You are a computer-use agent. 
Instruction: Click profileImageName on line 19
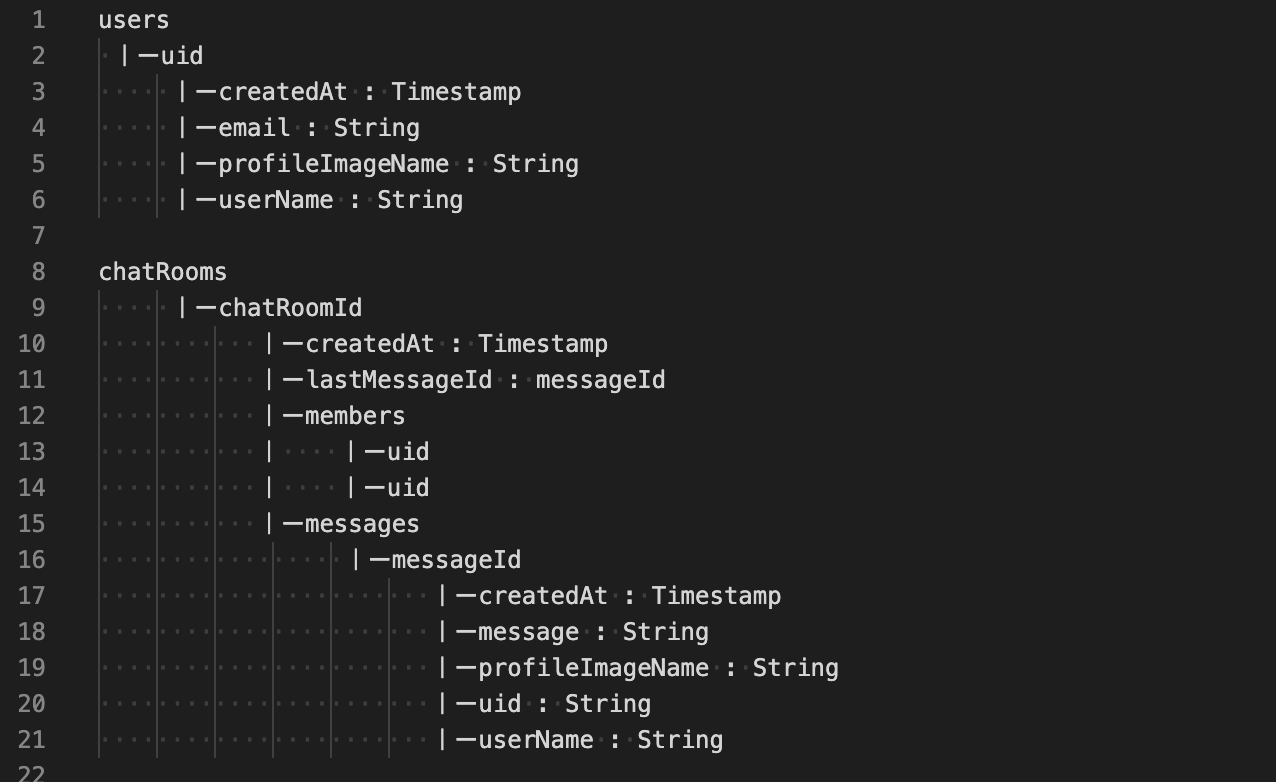(x=594, y=668)
